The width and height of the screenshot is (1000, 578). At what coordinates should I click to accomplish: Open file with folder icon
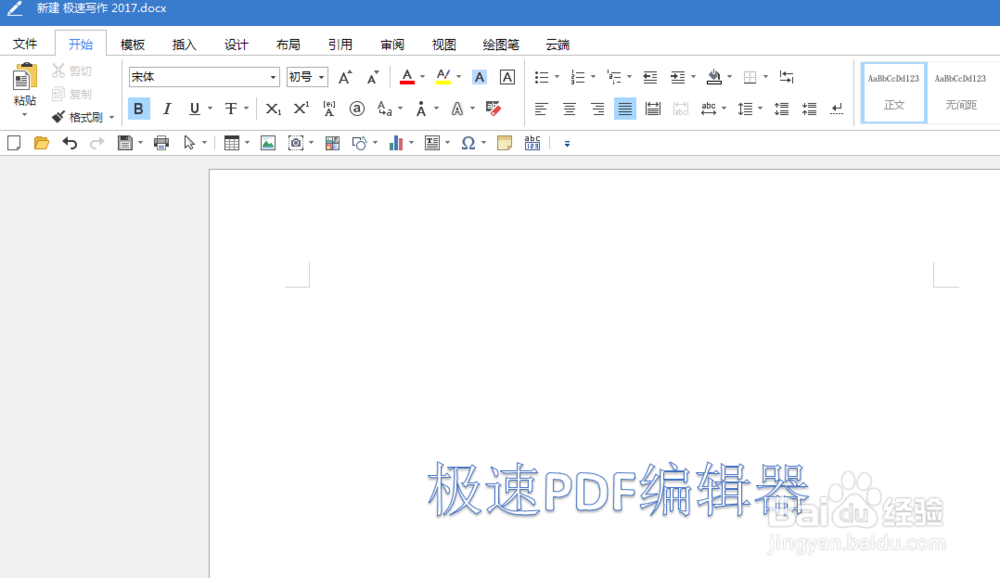pos(41,143)
